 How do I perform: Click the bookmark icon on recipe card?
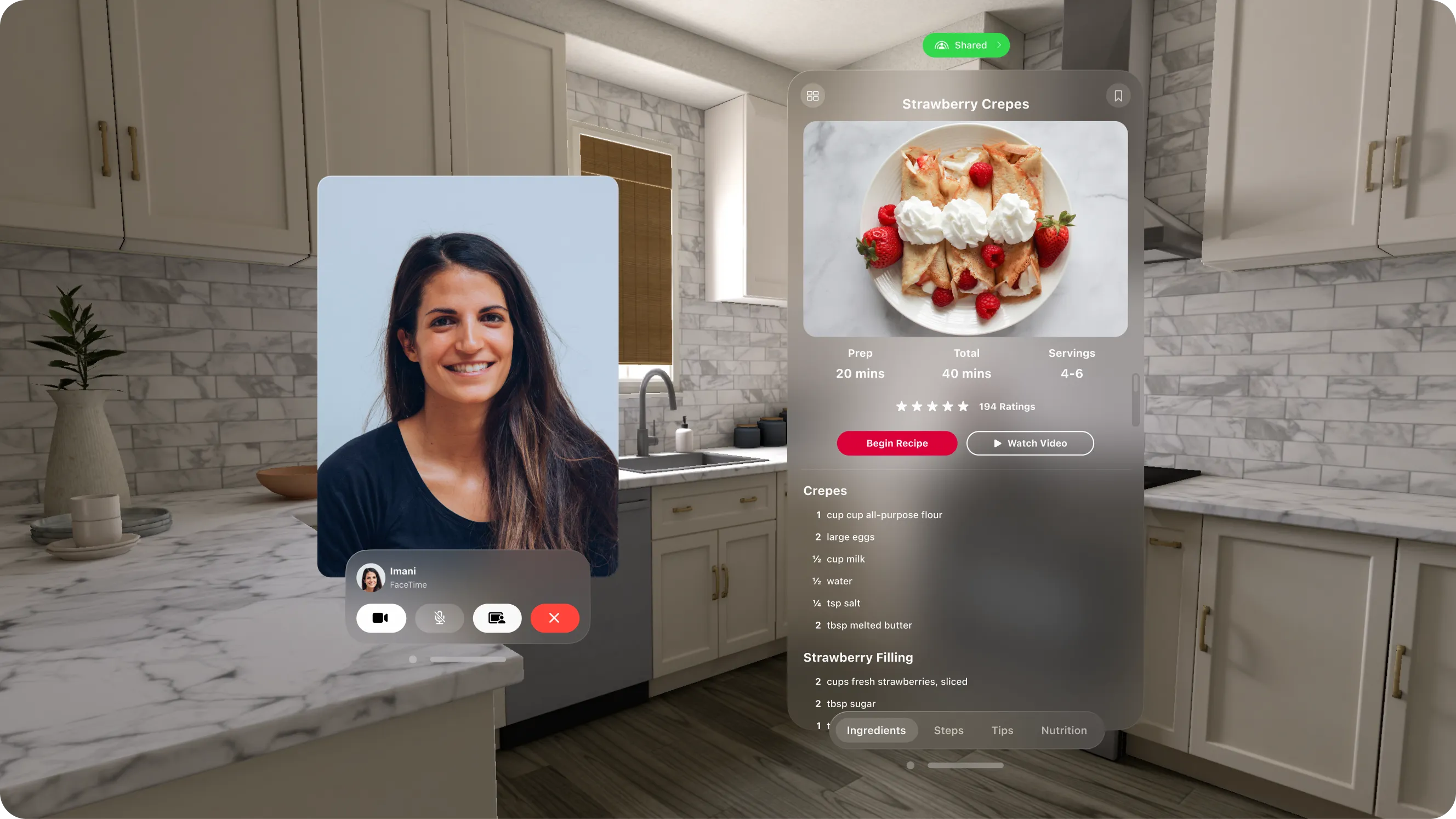(x=1118, y=95)
